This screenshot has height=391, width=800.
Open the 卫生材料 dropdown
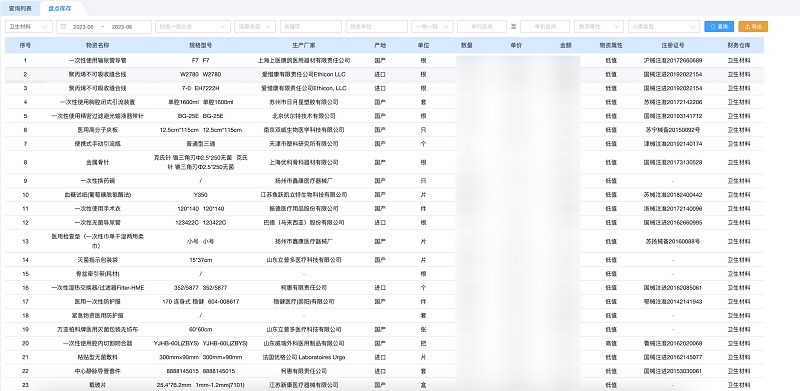(29, 27)
